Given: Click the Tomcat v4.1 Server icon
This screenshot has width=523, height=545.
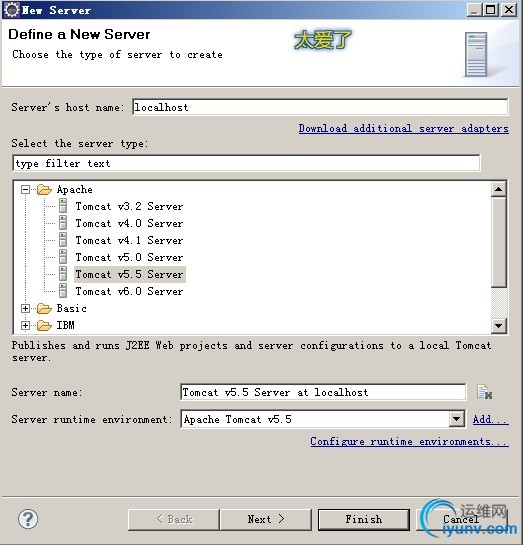Looking at the screenshot, I should (x=63, y=240).
